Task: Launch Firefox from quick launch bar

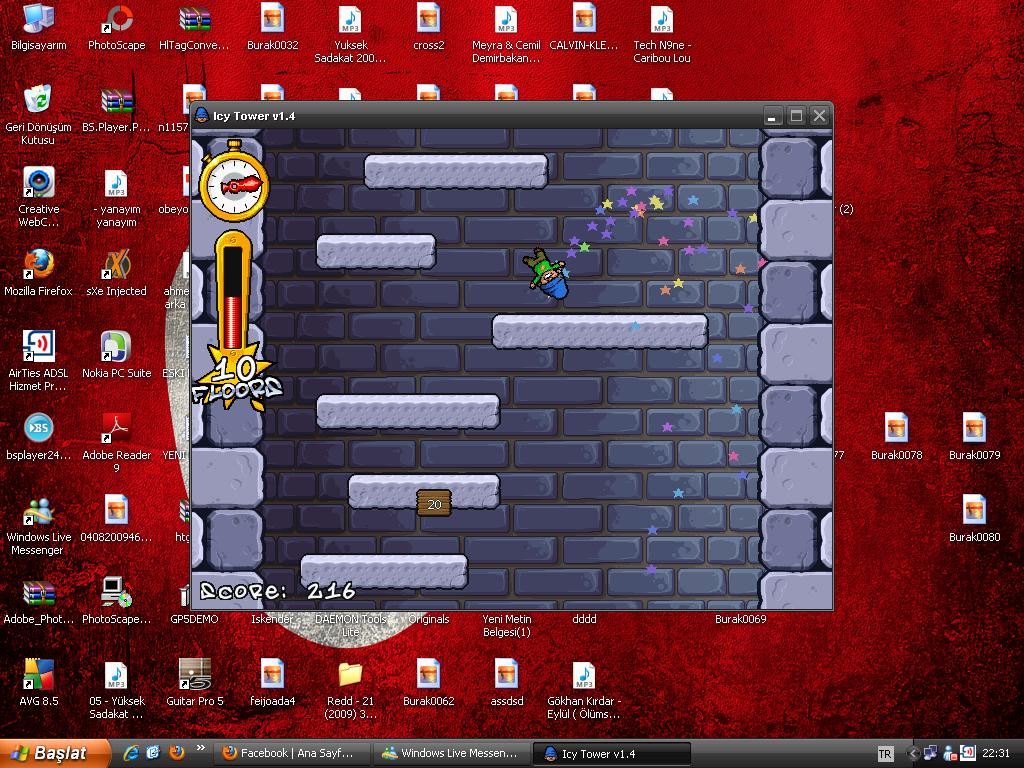Action: point(176,753)
